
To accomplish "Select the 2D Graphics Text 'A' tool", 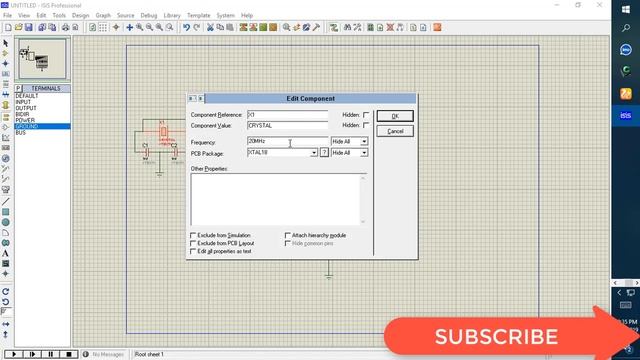I will 5,253.
